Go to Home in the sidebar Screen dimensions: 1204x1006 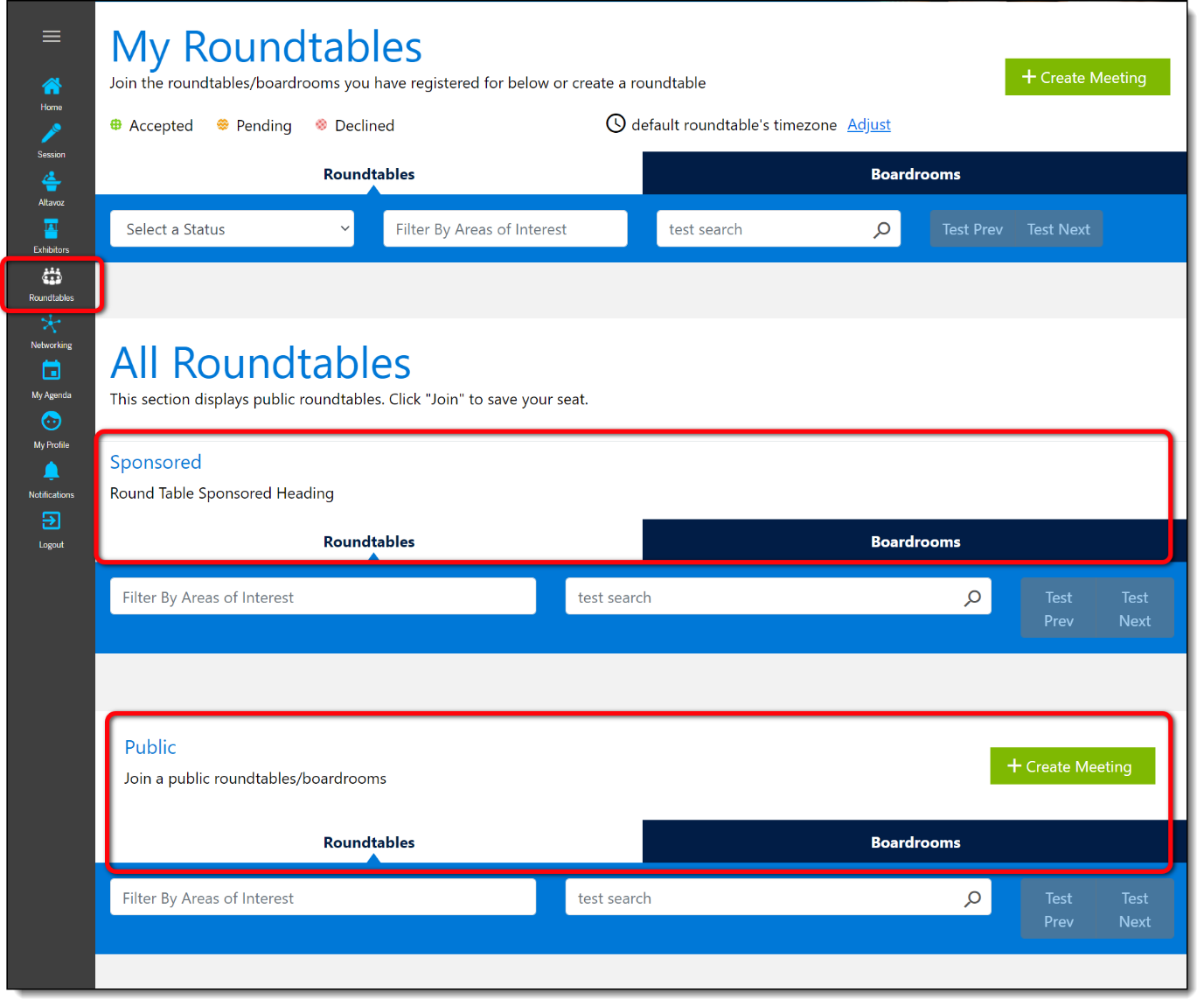[52, 87]
